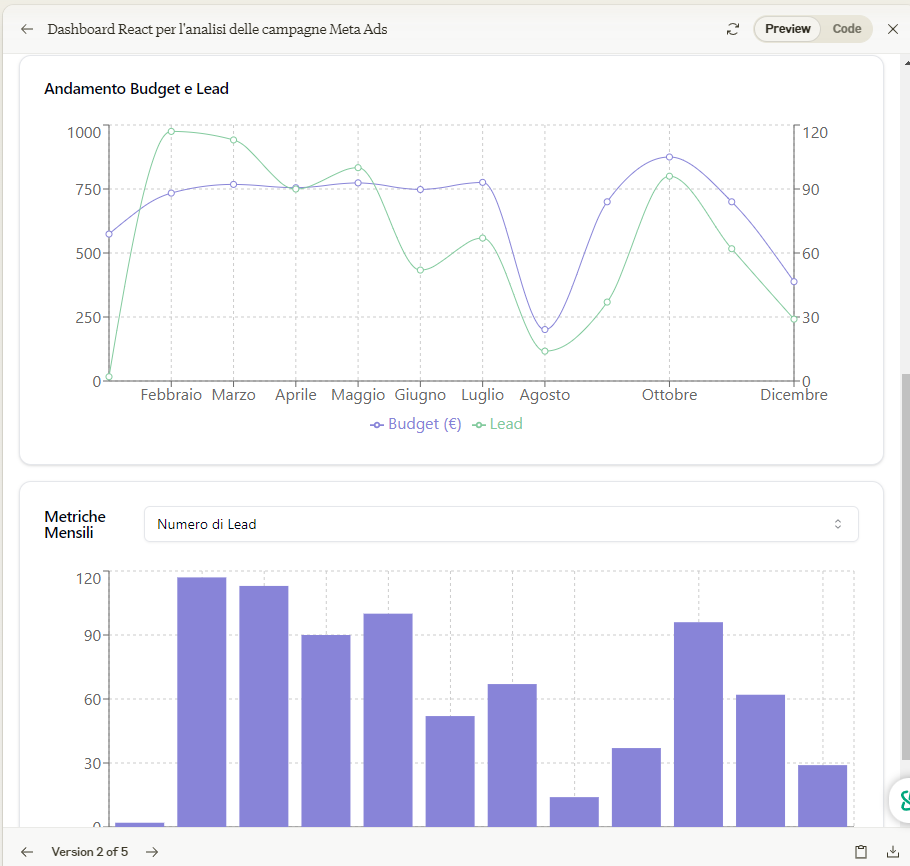
Task: Click the Febbraio lead peak point
Action: (x=171, y=131)
